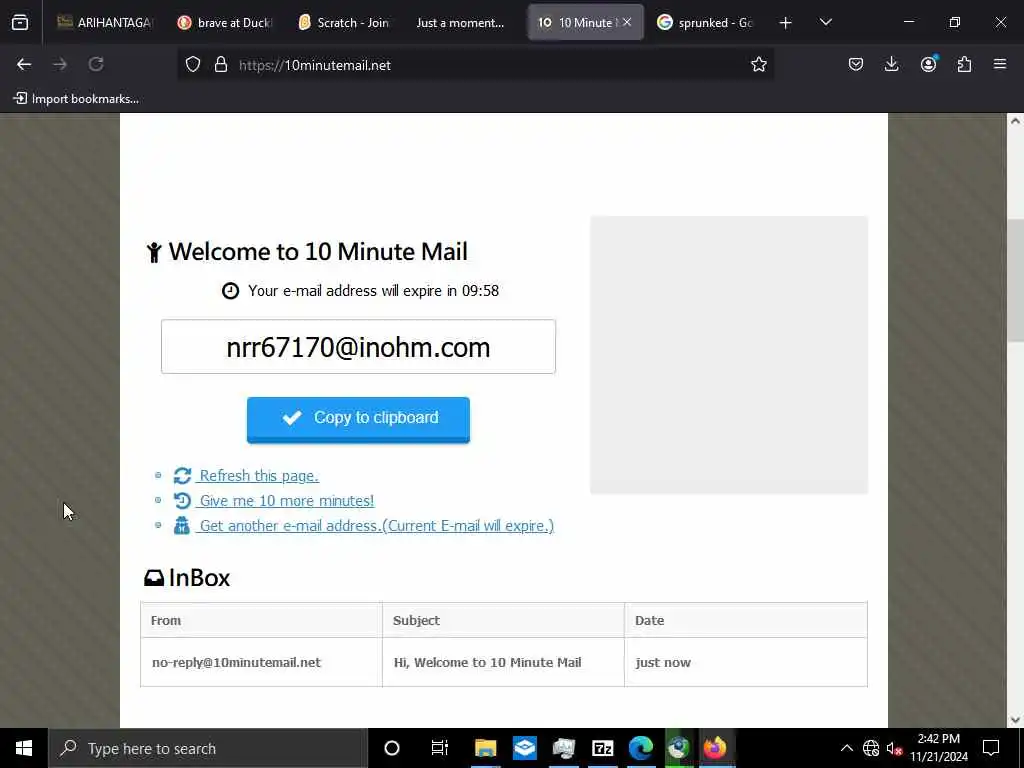Open network globe tray icon
The image size is (1024, 768).
point(871,748)
